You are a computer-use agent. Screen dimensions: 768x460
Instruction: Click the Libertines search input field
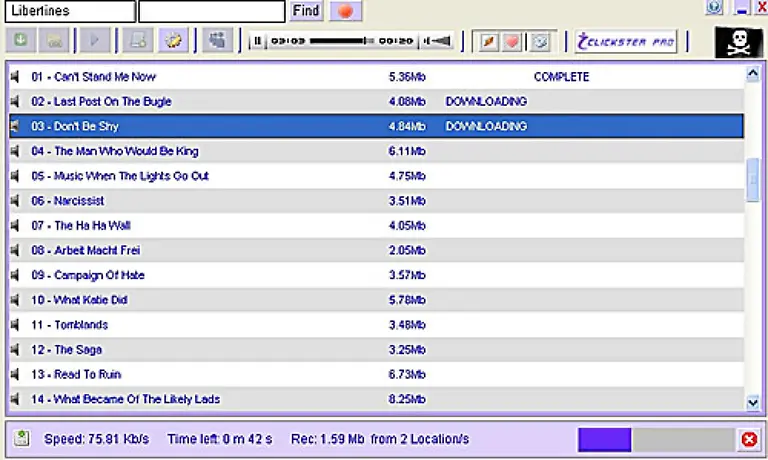[x=70, y=11]
